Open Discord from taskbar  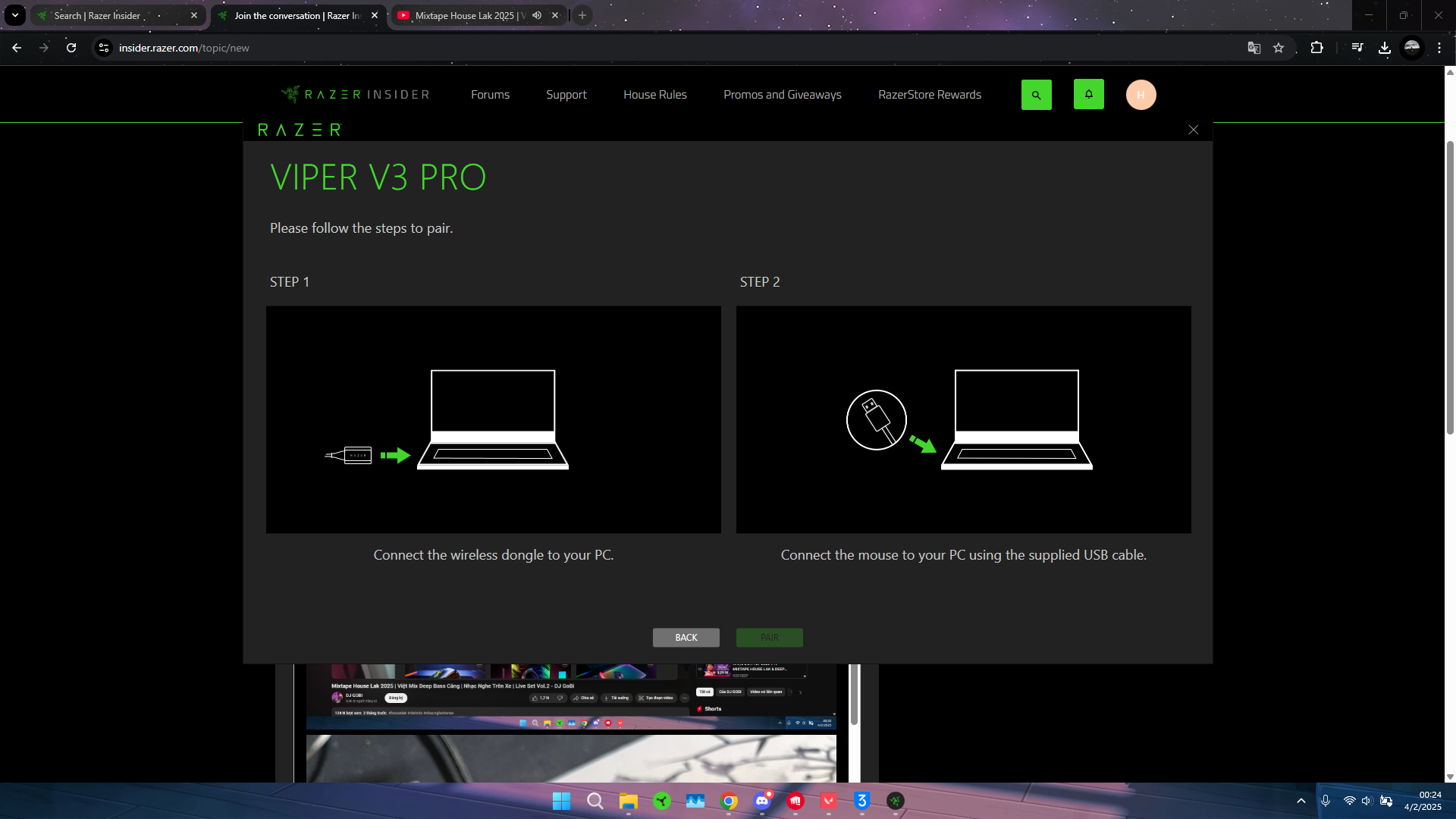762,801
